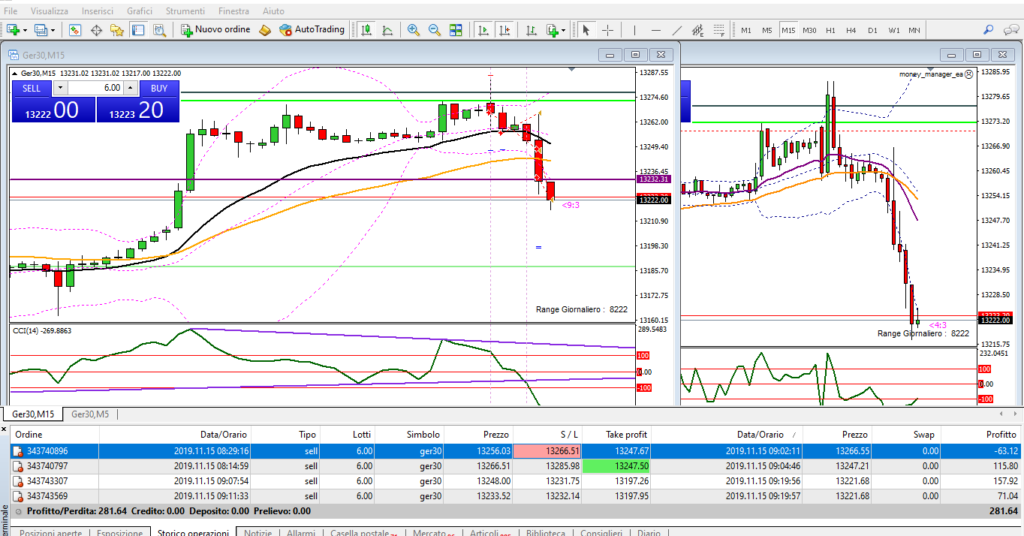Select the Fibonacci Retracement tool
The height and width of the screenshot is (536, 1024).
coord(718,30)
